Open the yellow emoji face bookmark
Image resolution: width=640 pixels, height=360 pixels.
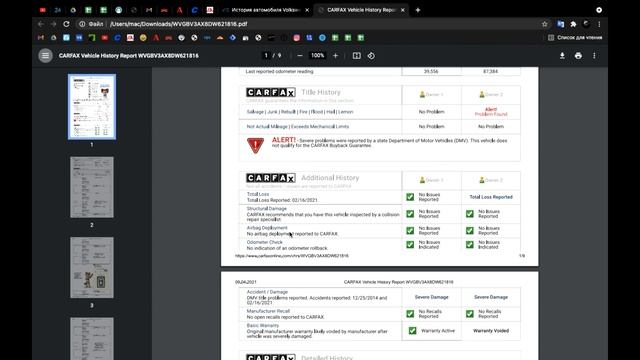pos(143,38)
